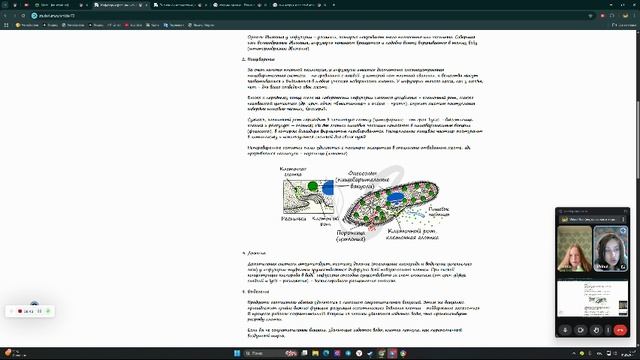Open the apps grid in bookmarks bar
This screenshot has height=360, width=640.
coord(6,25)
